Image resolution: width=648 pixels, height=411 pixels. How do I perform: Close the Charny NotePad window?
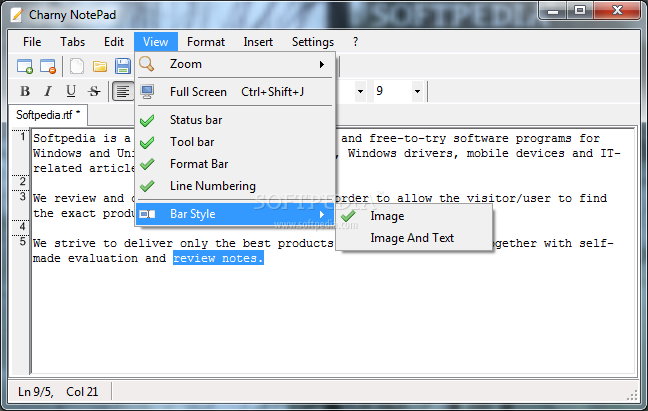[x=617, y=10]
